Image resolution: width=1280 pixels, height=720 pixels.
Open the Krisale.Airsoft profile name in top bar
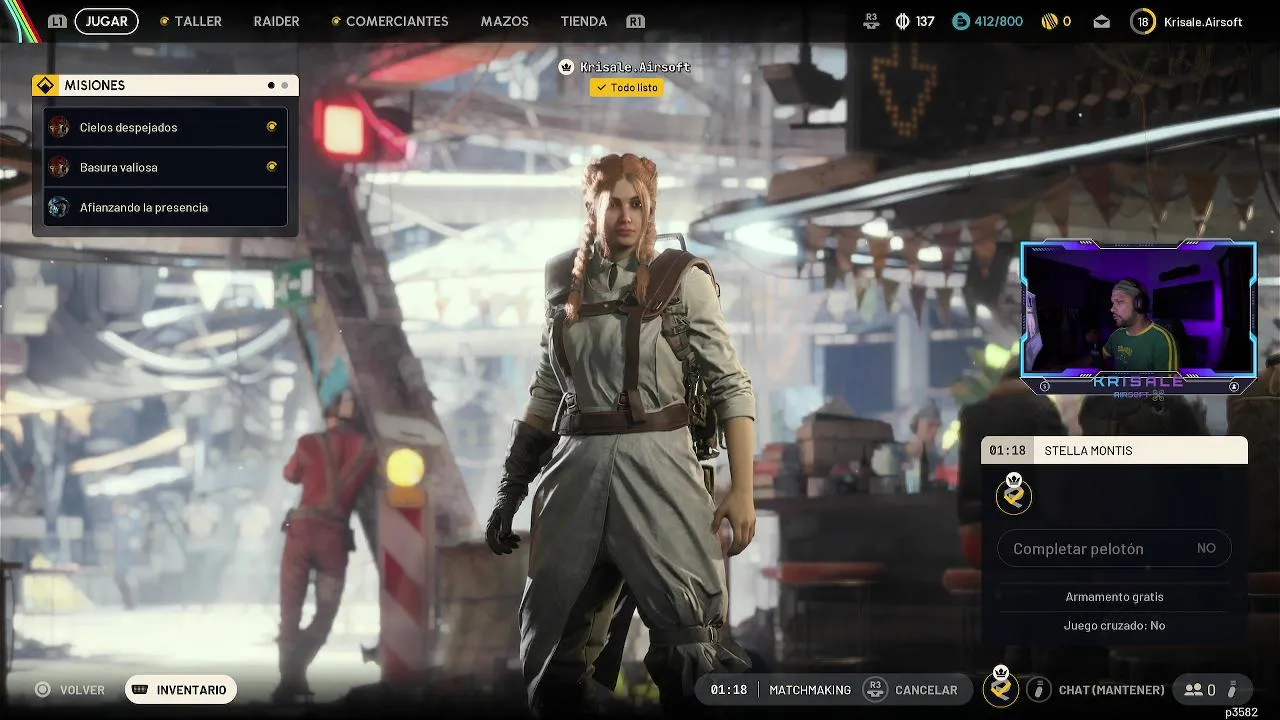click(1203, 21)
